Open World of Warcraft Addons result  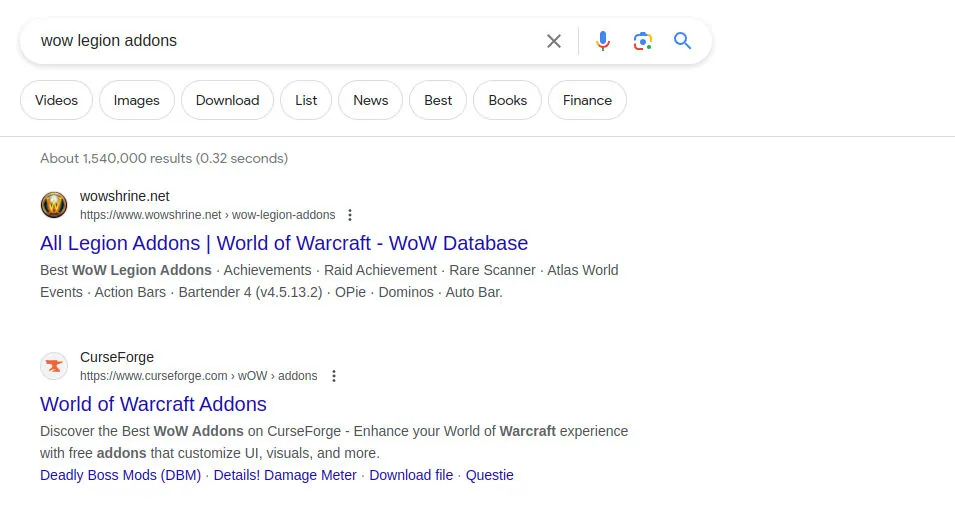[x=153, y=404]
